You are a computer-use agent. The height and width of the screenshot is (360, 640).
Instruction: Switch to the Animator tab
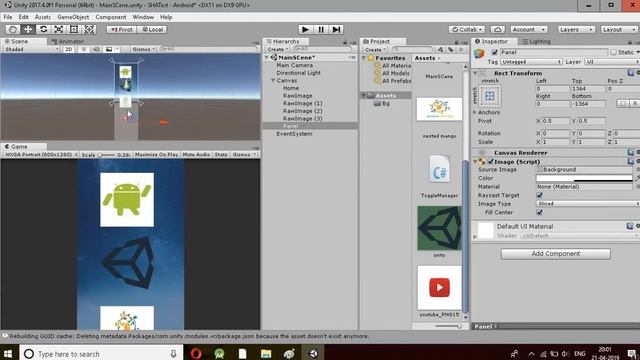[x=68, y=41]
